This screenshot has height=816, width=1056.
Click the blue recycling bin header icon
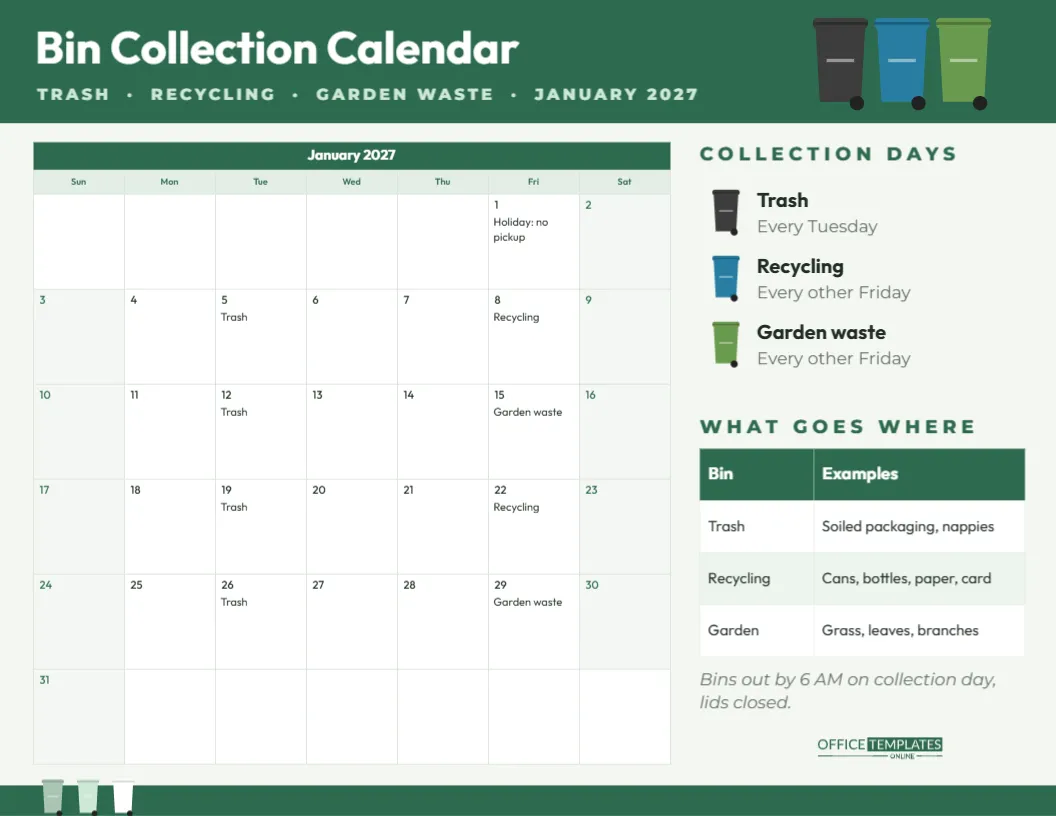pyautogui.click(x=901, y=63)
